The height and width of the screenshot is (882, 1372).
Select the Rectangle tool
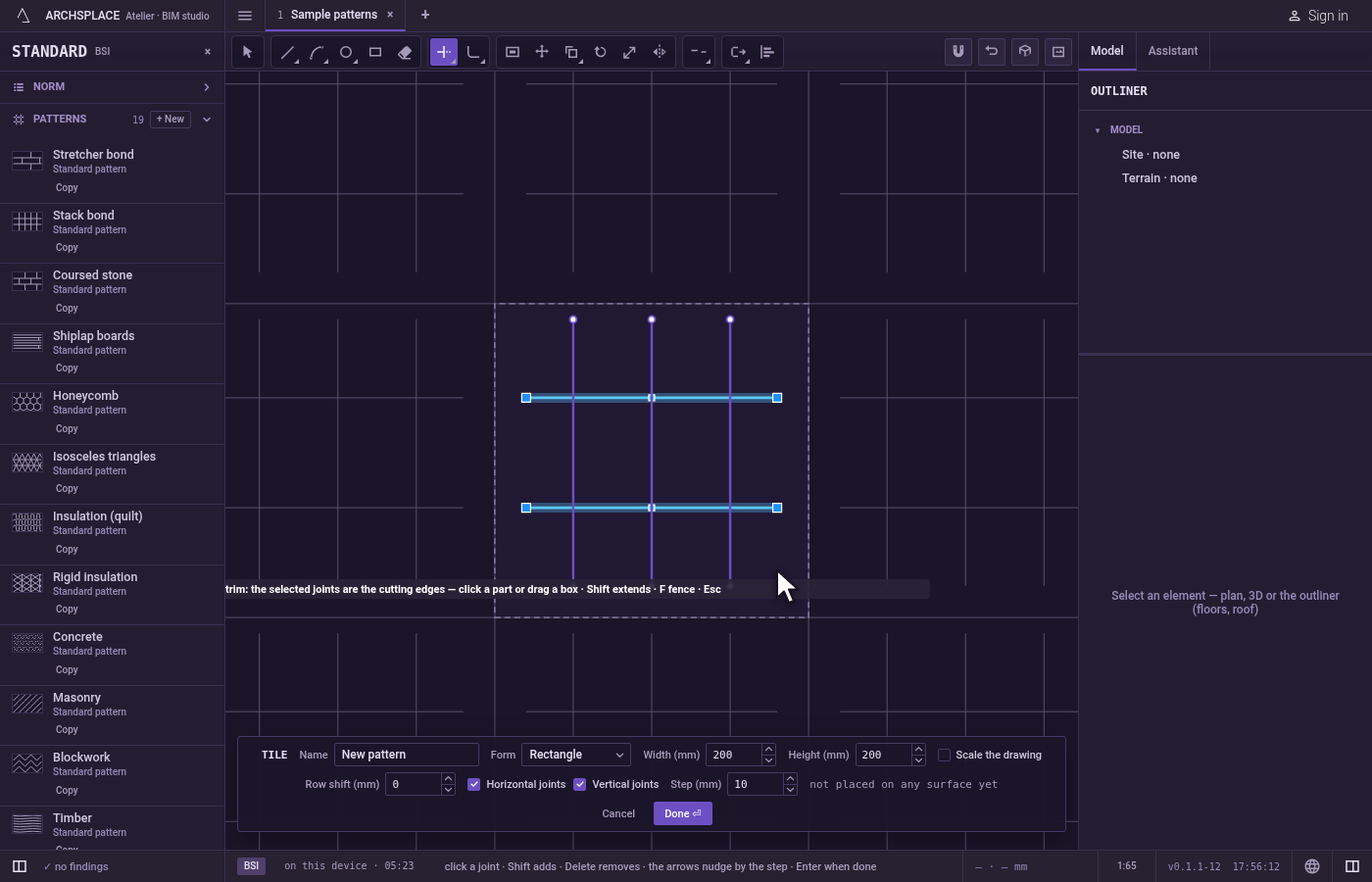point(375,52)
